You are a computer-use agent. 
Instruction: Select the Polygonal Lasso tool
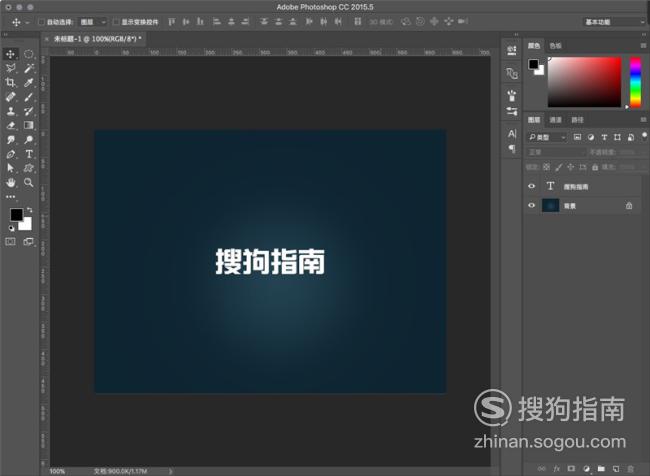11,68
